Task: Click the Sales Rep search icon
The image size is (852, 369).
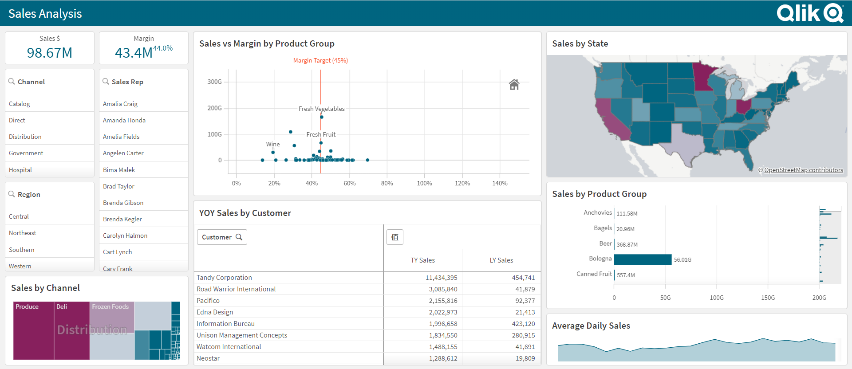Action: 105,82
